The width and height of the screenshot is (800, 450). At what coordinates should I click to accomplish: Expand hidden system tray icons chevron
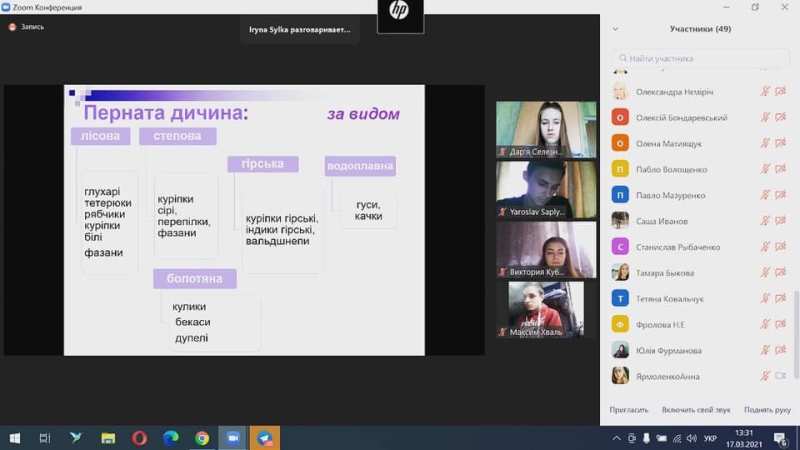point(616,438)
